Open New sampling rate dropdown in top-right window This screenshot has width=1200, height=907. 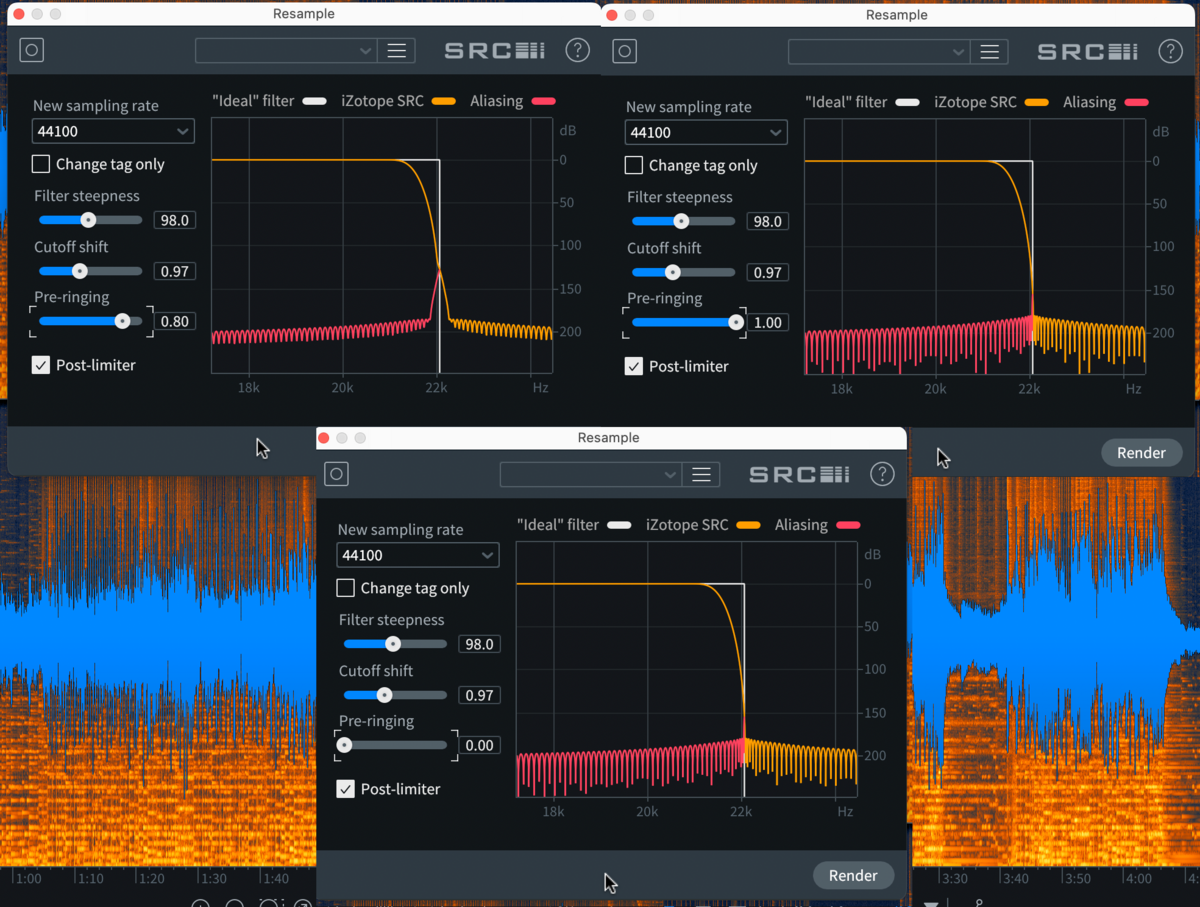(706, 132)
